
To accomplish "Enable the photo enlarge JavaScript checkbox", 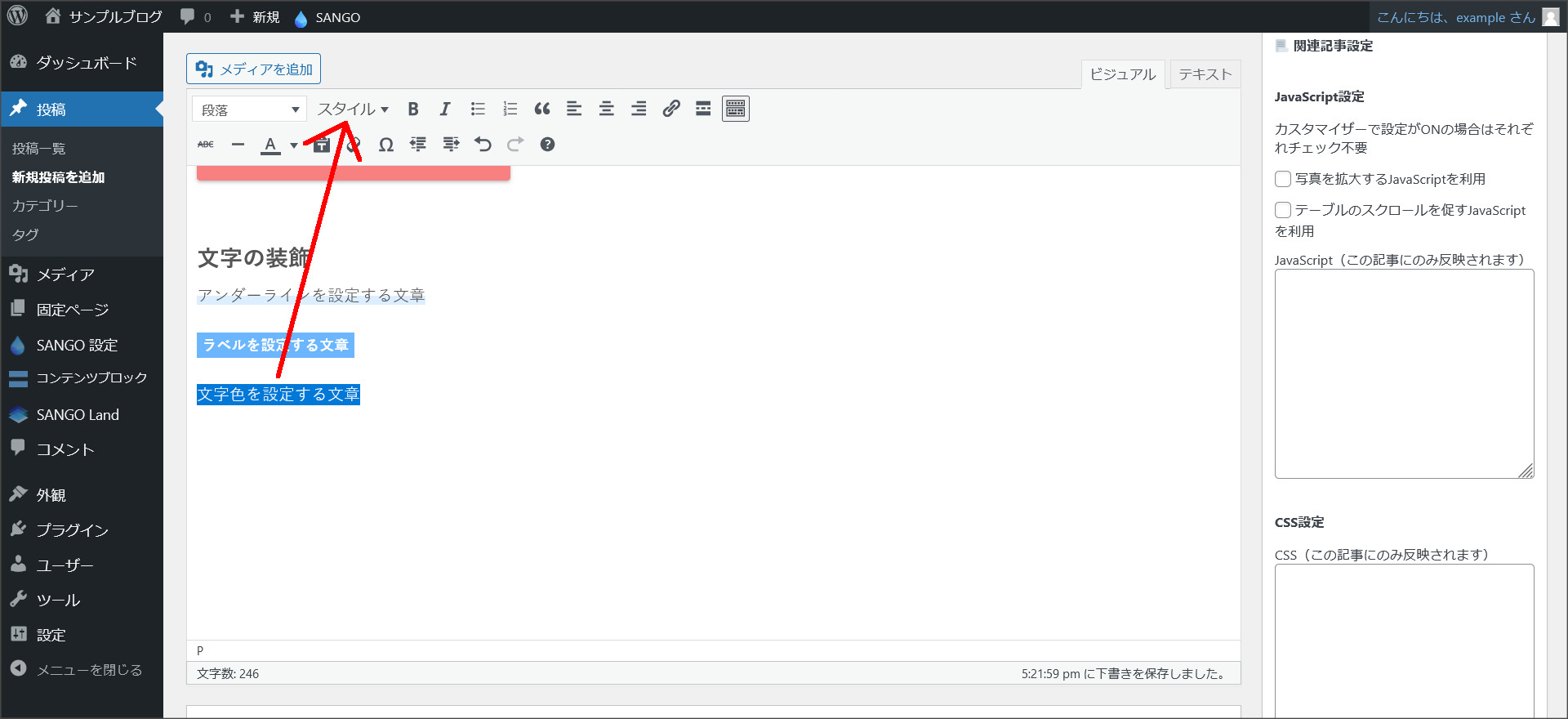I will (x=1283, y=179).
